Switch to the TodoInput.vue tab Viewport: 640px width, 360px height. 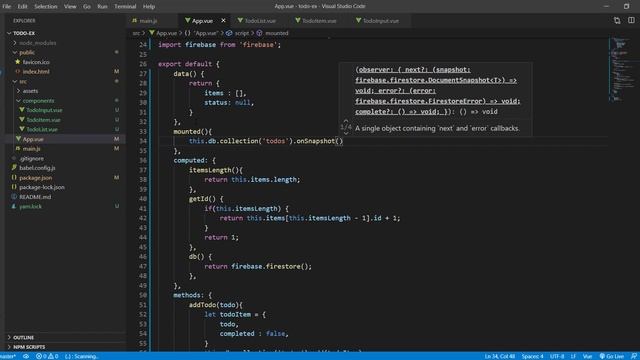pyautogui.click(x=380, y=21)
